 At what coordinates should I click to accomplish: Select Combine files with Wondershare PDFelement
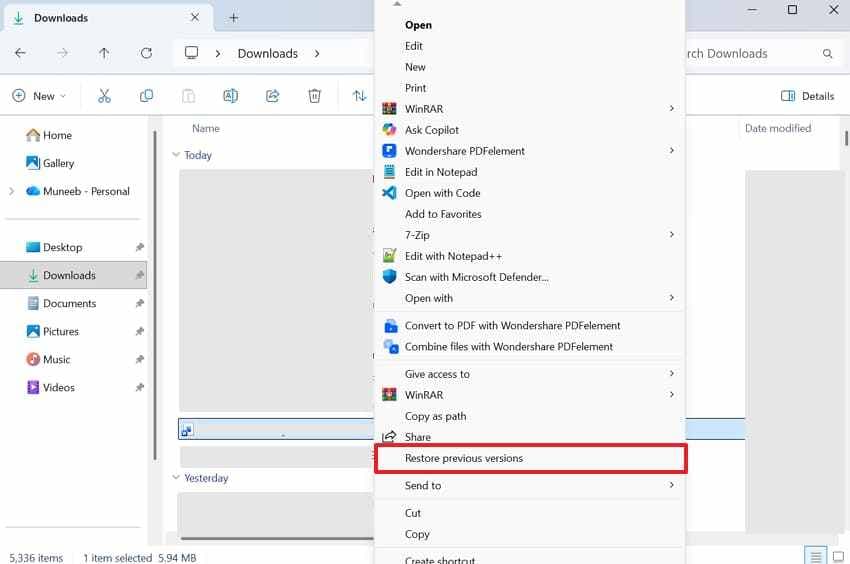pos(531,347)
